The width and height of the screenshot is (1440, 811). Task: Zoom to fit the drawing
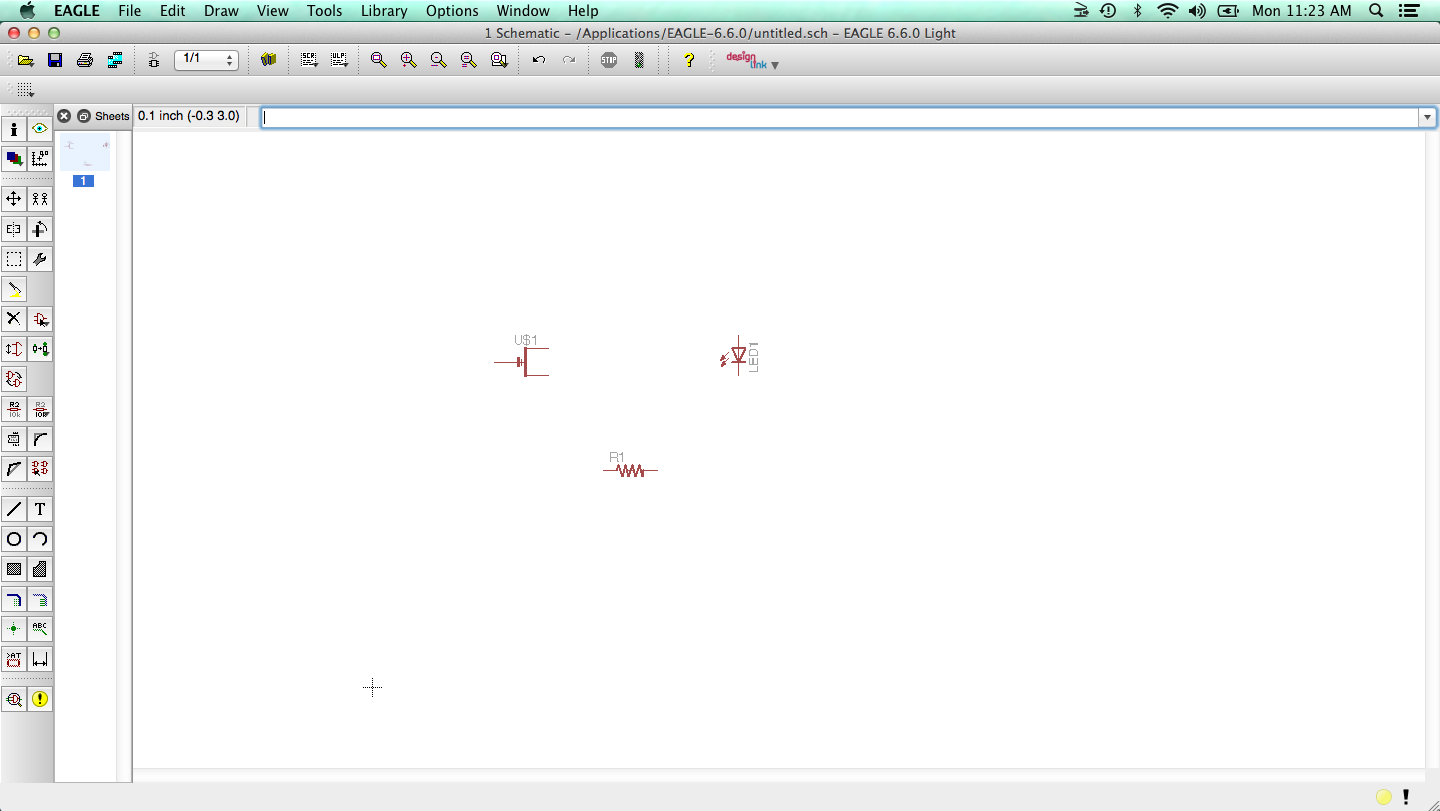(378, 60)
